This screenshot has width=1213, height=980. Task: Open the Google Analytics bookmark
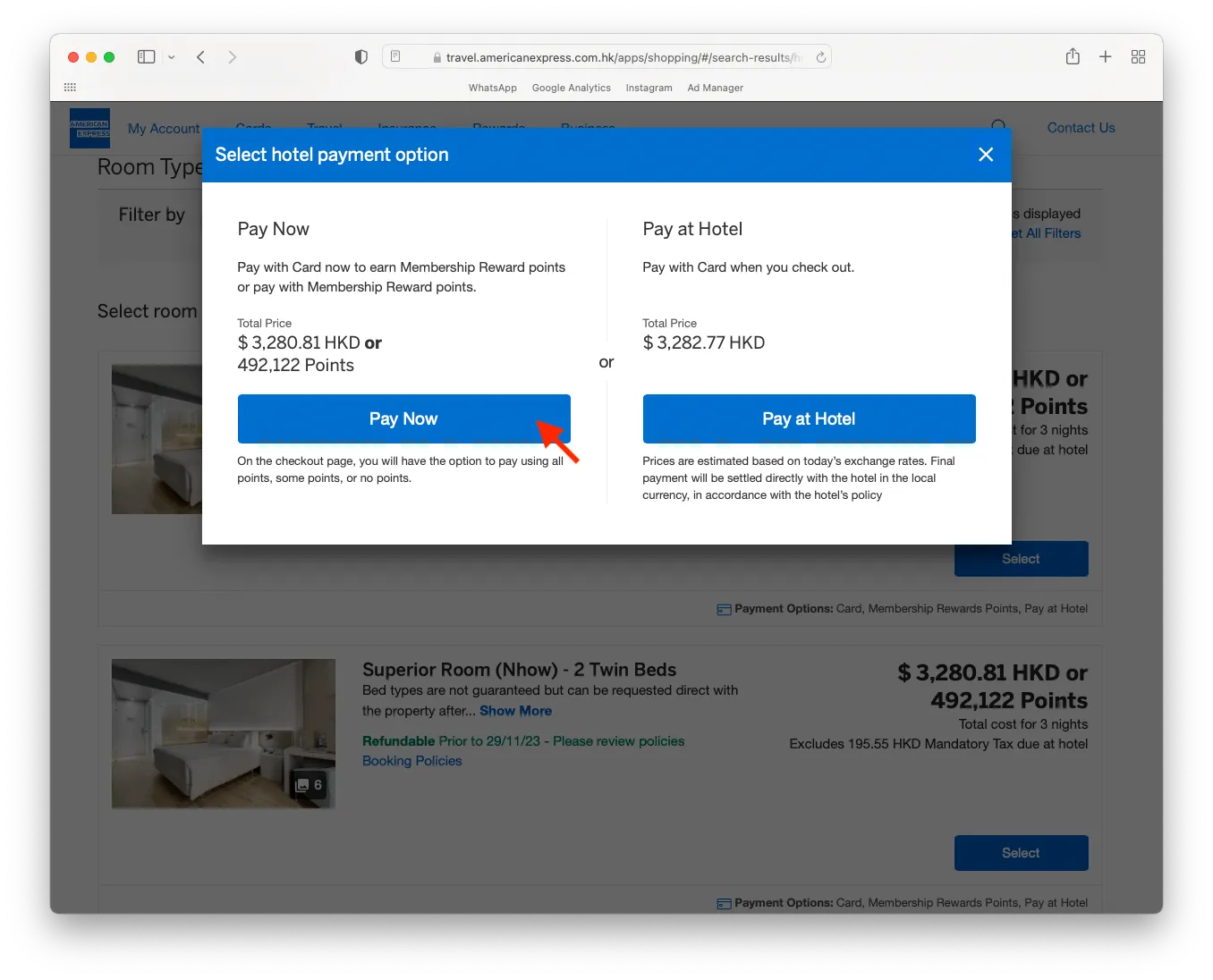pyautogui.click(x=572, y=88)
